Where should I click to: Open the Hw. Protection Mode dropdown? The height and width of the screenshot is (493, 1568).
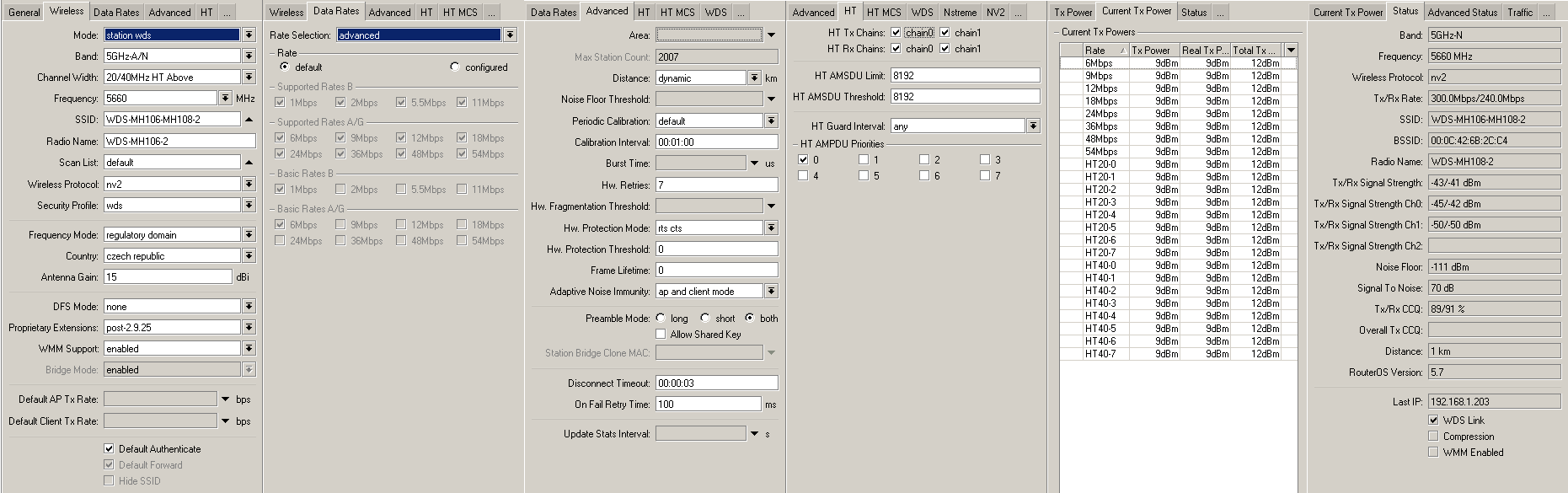(x=771, y=228)
